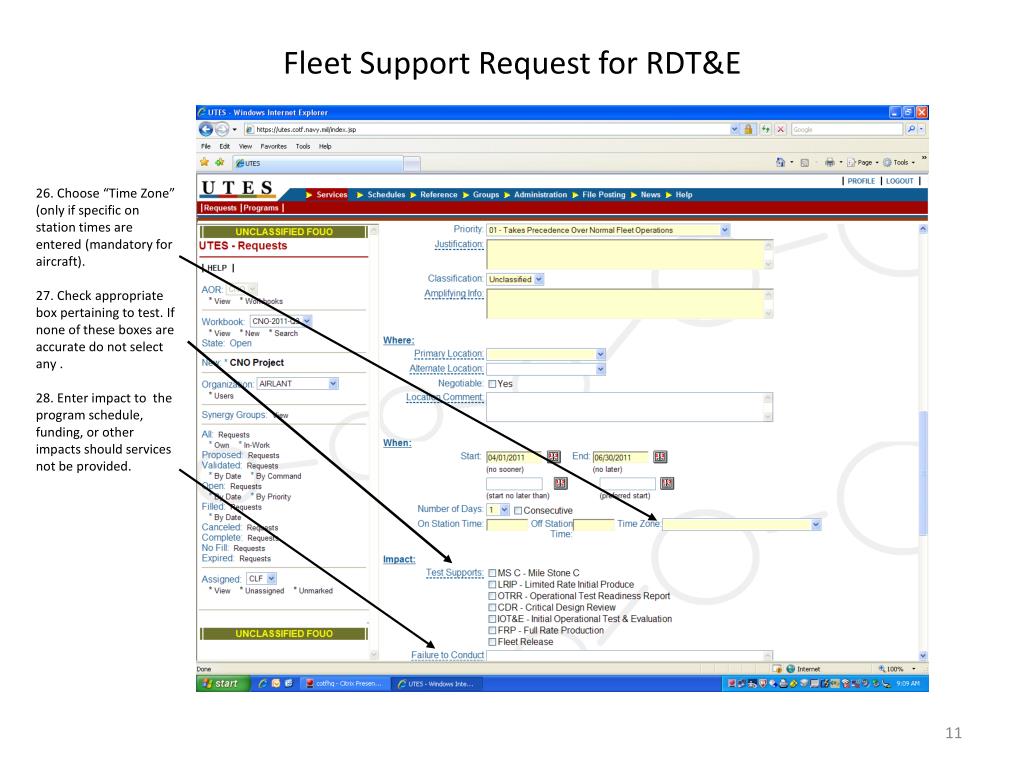Image resolution: width=1024 pixels, height=768 pixels.
Task: Open the Classification dropdown
Action: pyautogui.click(x=539, y=279)
